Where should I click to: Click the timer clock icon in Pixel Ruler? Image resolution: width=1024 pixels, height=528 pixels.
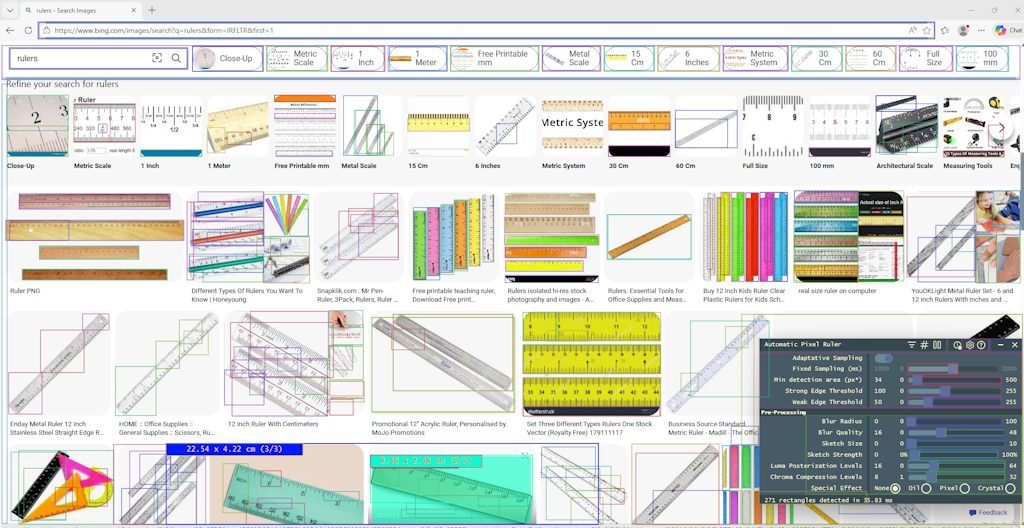tap(957, 345)
